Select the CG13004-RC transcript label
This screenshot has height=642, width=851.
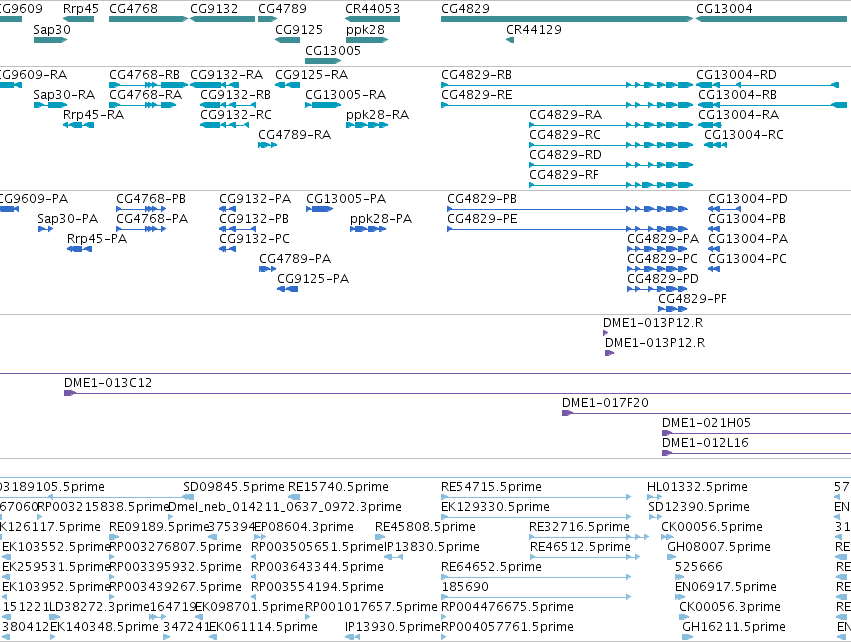(x=744, y=135)
